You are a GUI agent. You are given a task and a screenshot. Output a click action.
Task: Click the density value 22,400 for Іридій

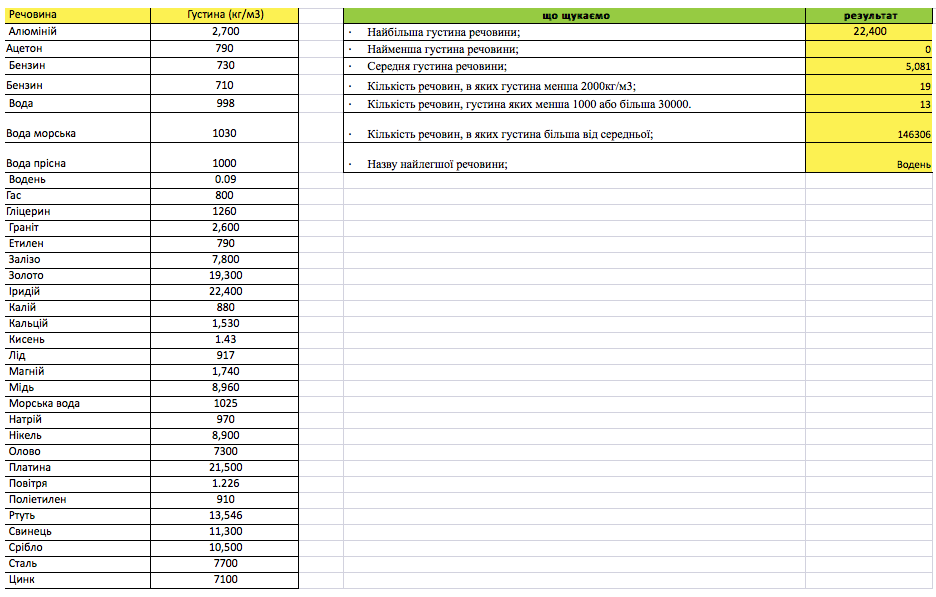(225, 292)
